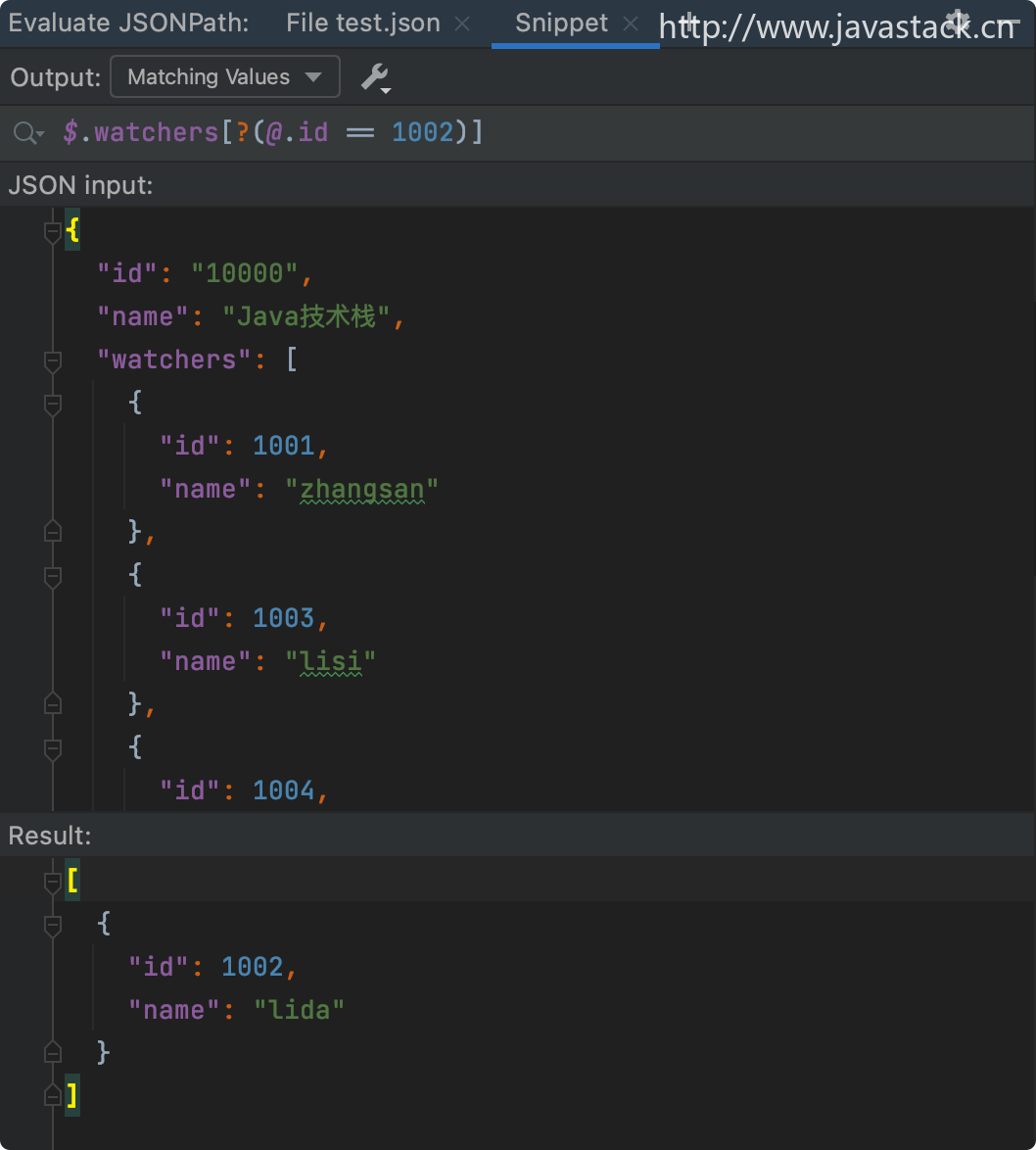Click the watchers token in the JSONPath query
This screenshot has height=1150, width=1036.
pos(156,133)
